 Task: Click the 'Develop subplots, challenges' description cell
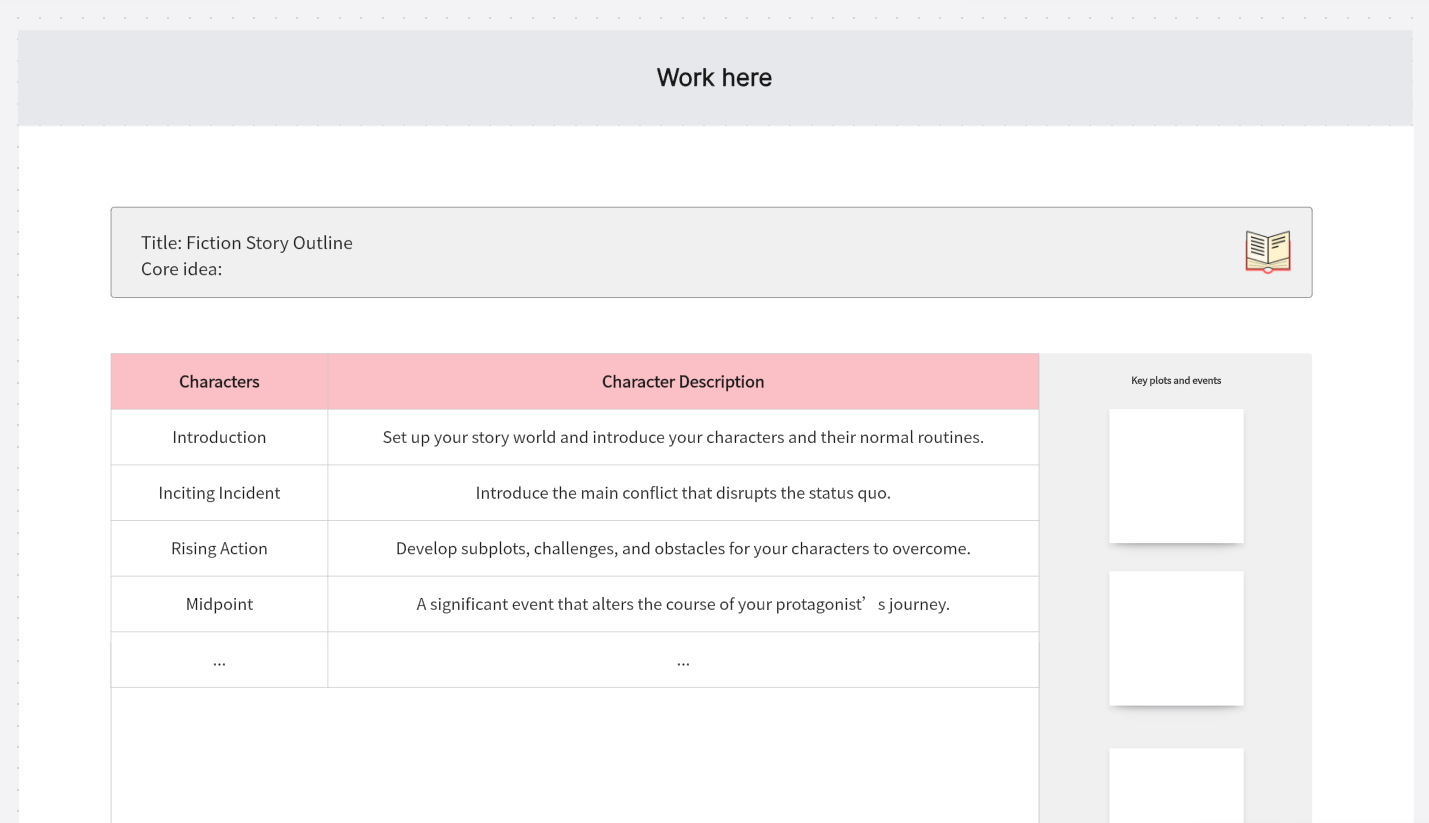(x=683, y=548)
